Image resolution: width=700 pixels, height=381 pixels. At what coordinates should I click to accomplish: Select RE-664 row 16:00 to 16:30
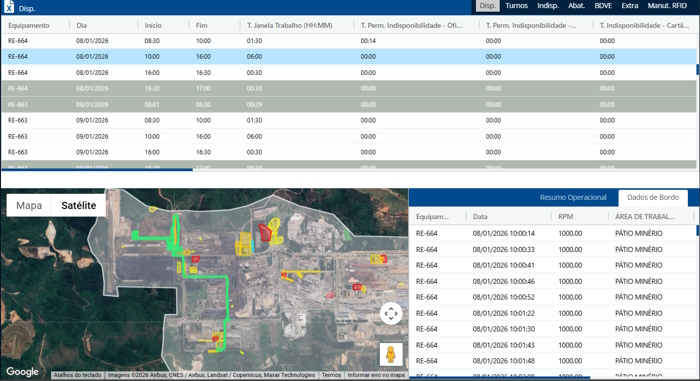[x=349, y=72]
